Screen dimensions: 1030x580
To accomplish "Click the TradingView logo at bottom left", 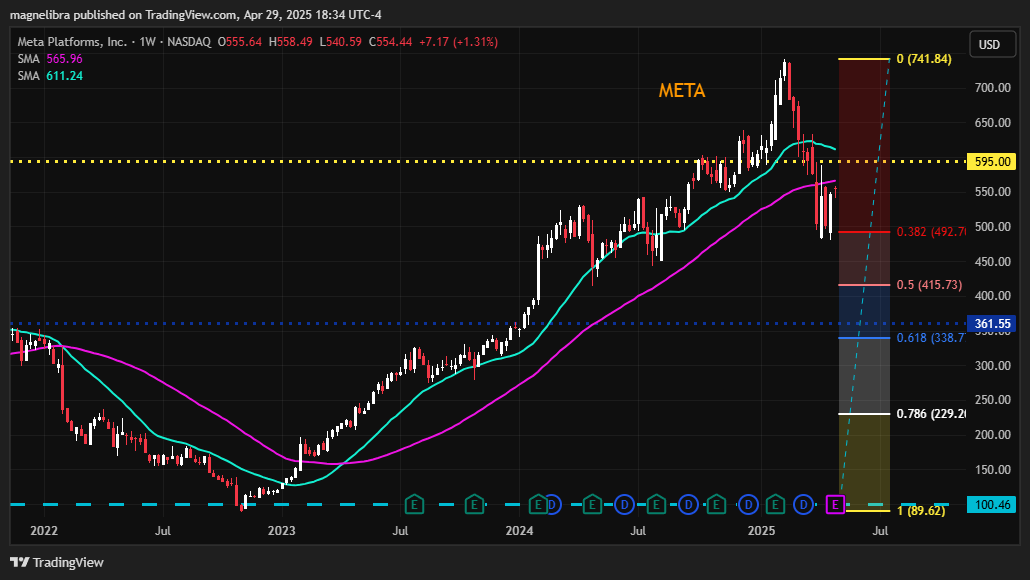I will (x=56, y=562).
